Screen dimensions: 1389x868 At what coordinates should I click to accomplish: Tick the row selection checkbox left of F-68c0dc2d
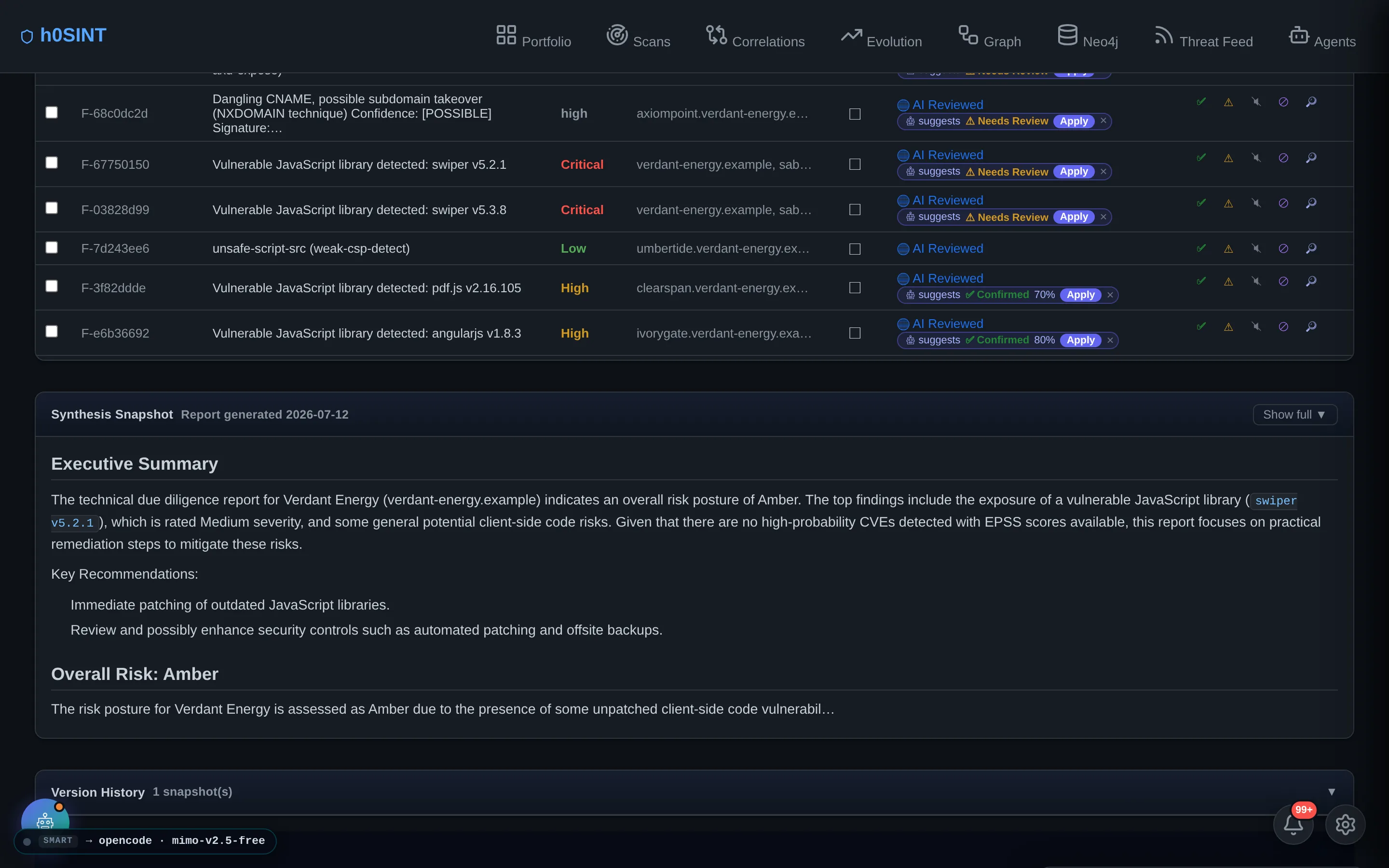(x=52, y=112)
